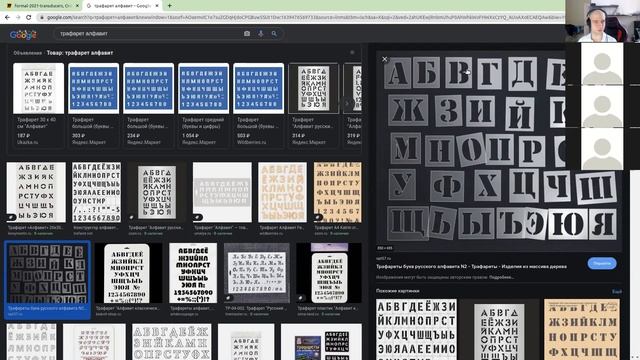This screenshot has width=640, height=360.
Task: Select the трафарет алфавит Google tab
Action: tap(122, 6)
